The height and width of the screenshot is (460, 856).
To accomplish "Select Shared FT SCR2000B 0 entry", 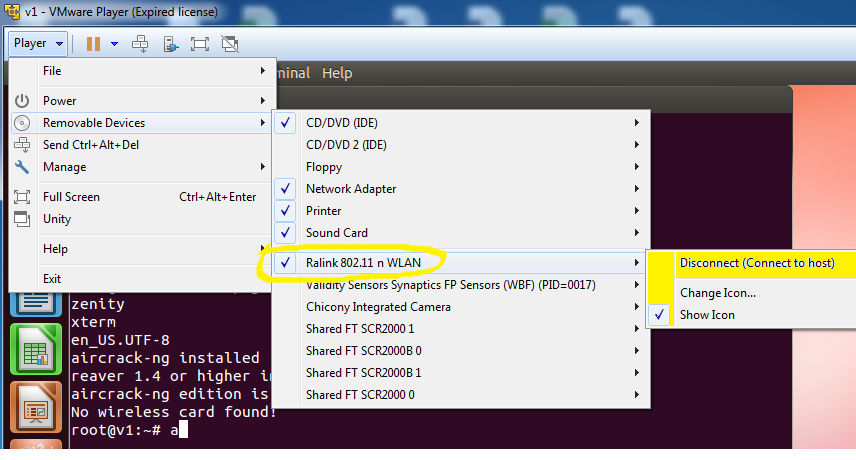I will (x=461, y=351).
